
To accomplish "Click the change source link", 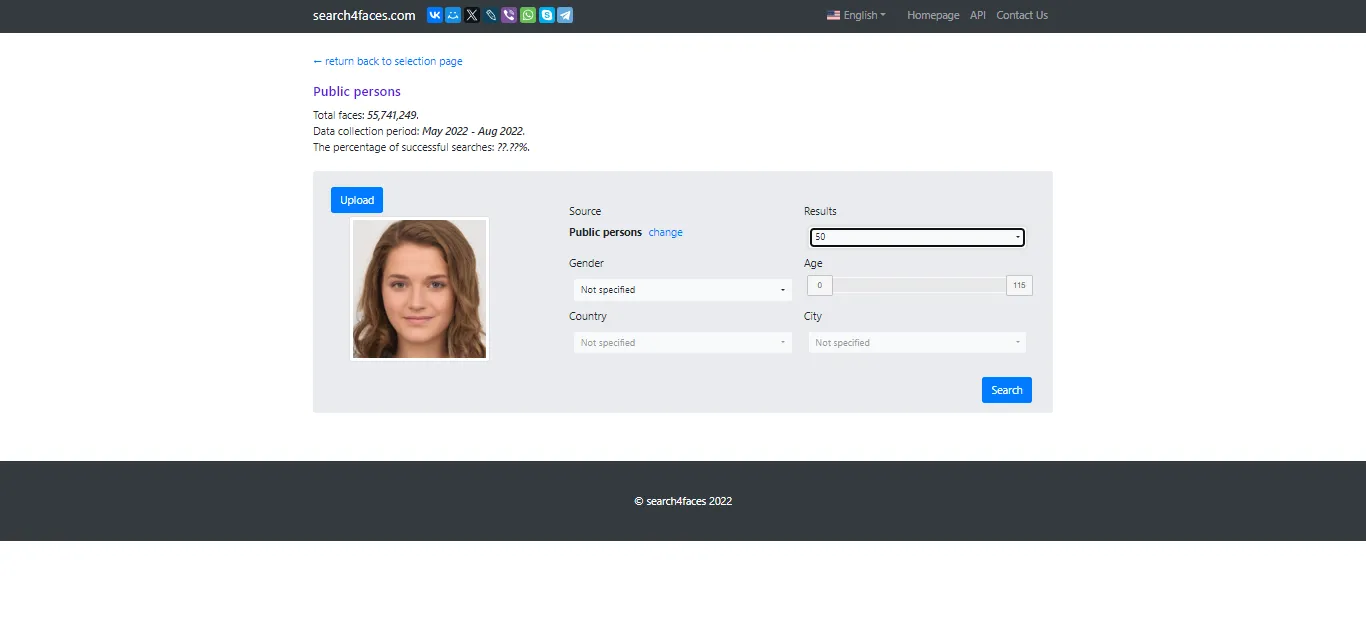I will pos(665,232).
